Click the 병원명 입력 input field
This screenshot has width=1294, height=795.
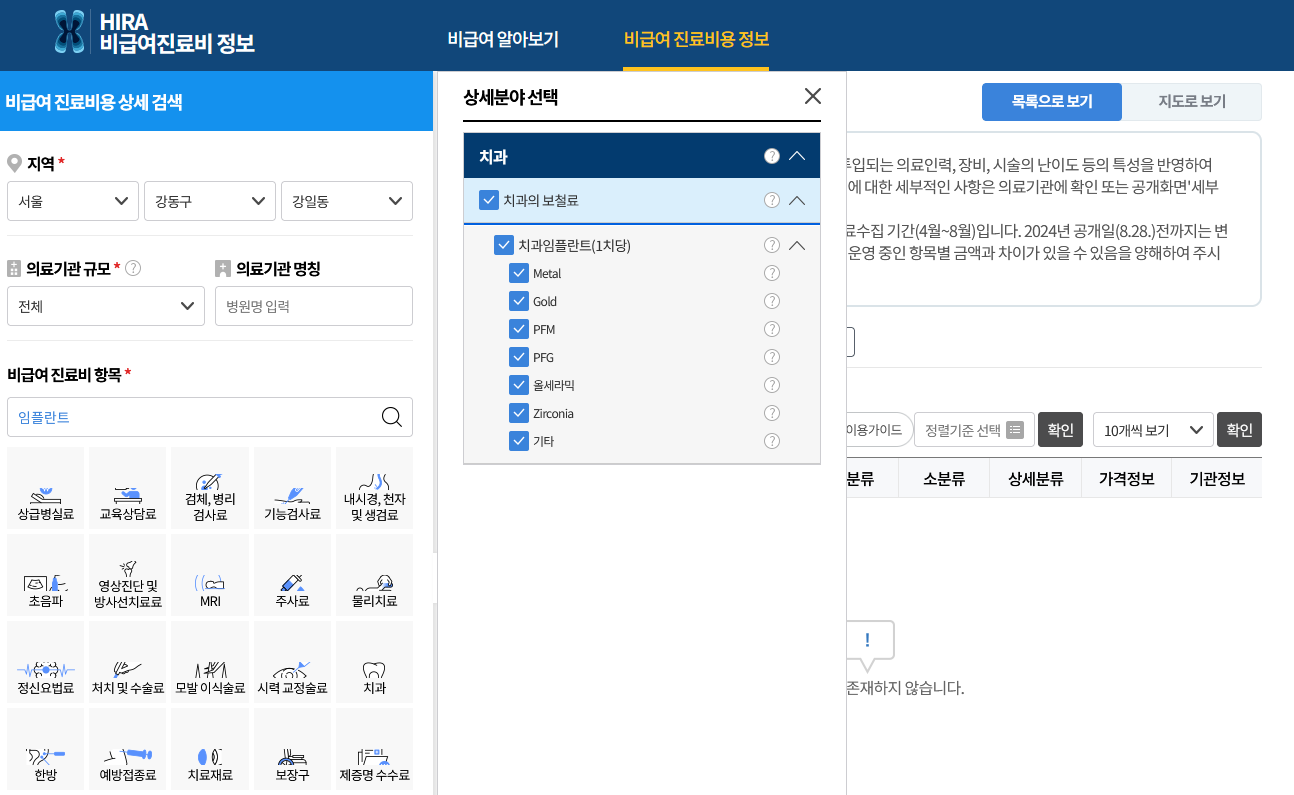[314, 306]
